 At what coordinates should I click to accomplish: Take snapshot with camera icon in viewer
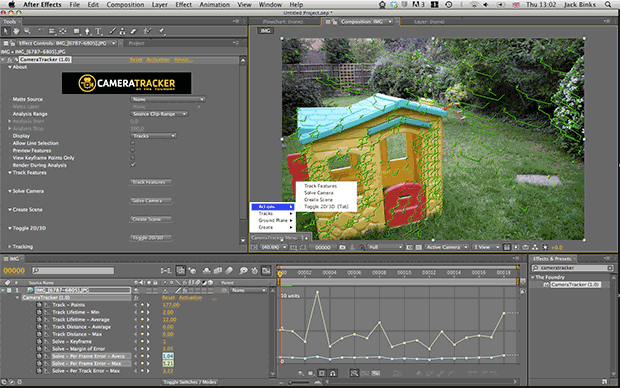point(342,247)
